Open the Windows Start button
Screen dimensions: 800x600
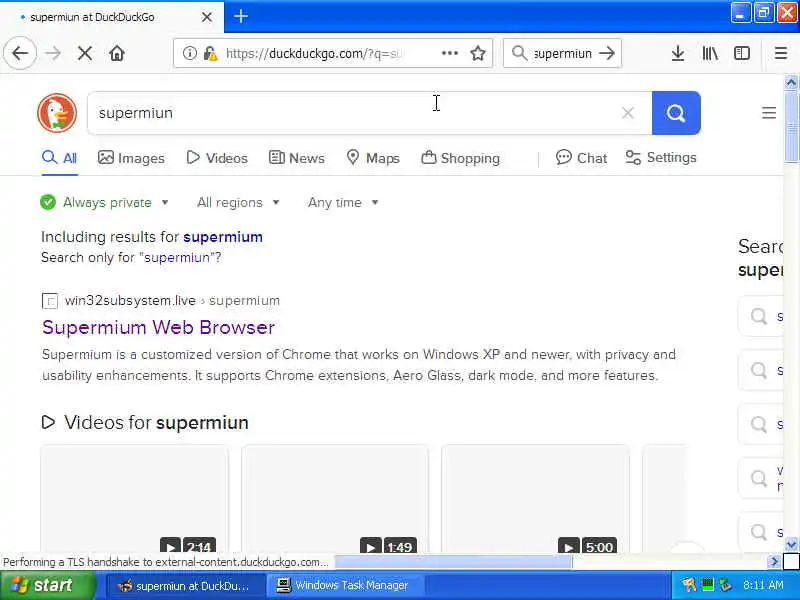coord(47,585)
